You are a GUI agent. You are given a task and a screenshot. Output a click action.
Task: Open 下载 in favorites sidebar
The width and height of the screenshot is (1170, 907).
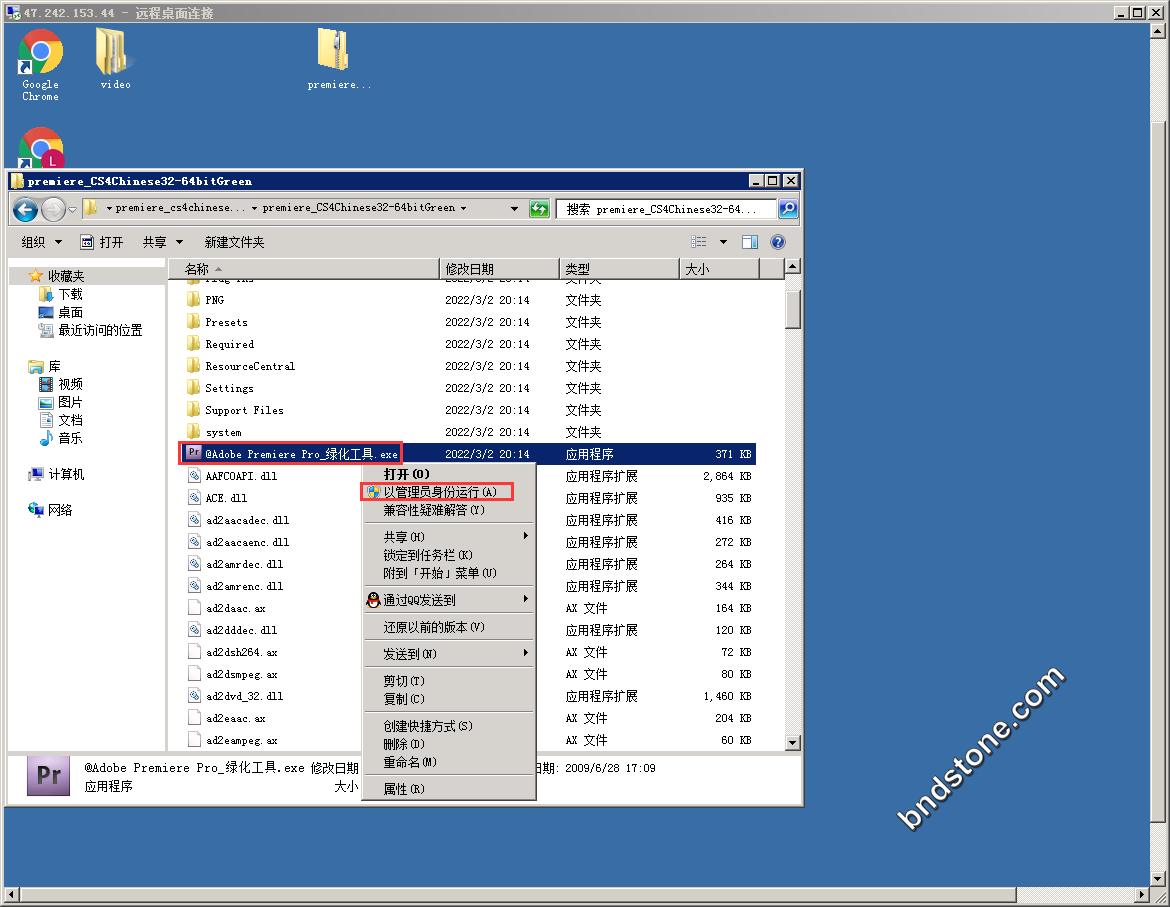click(x=70, y=294)
